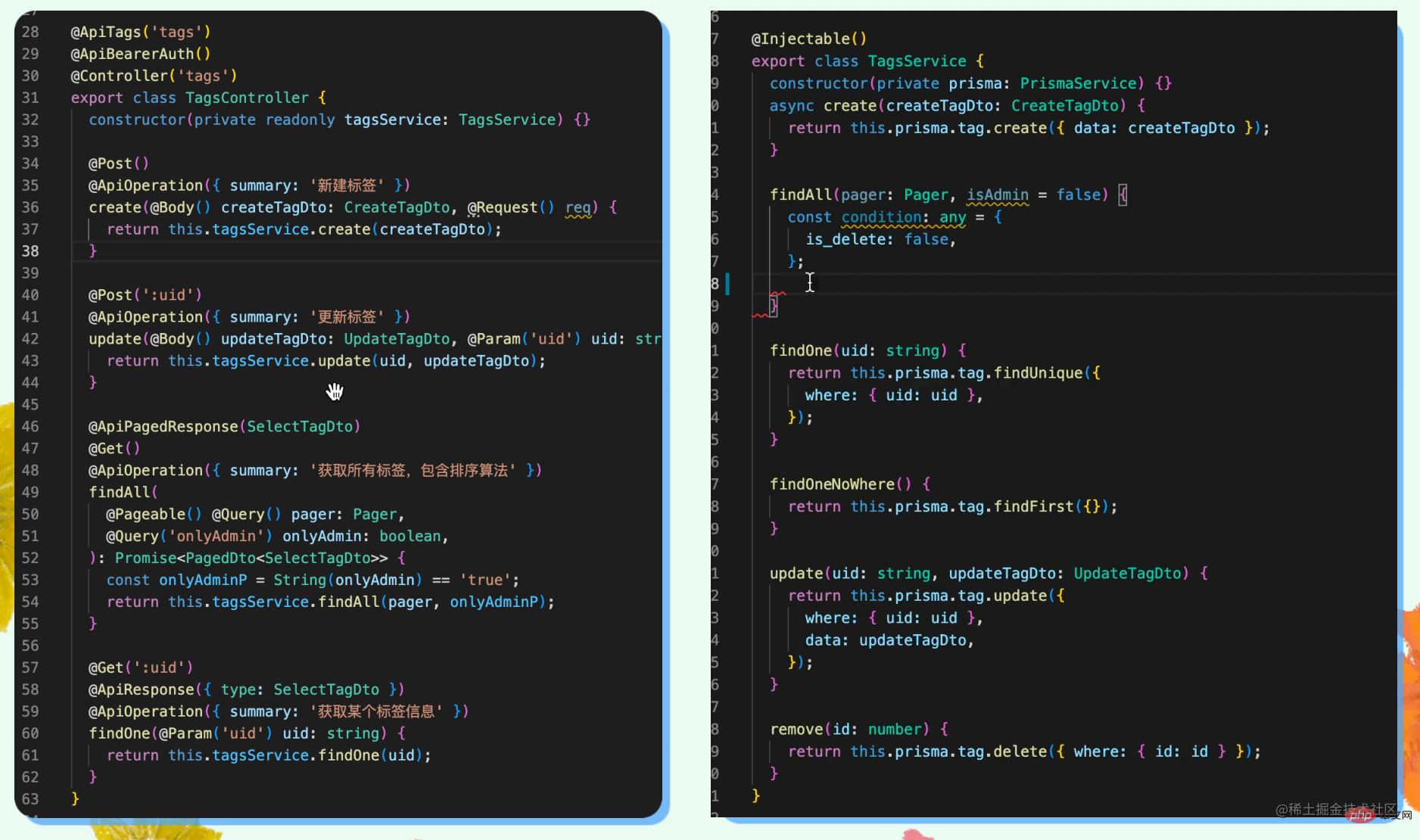Viewport: 1420px width, 840px height.
Task: Click the @ApiPagedResponse decorator
Action: click(x=163, y=427)
